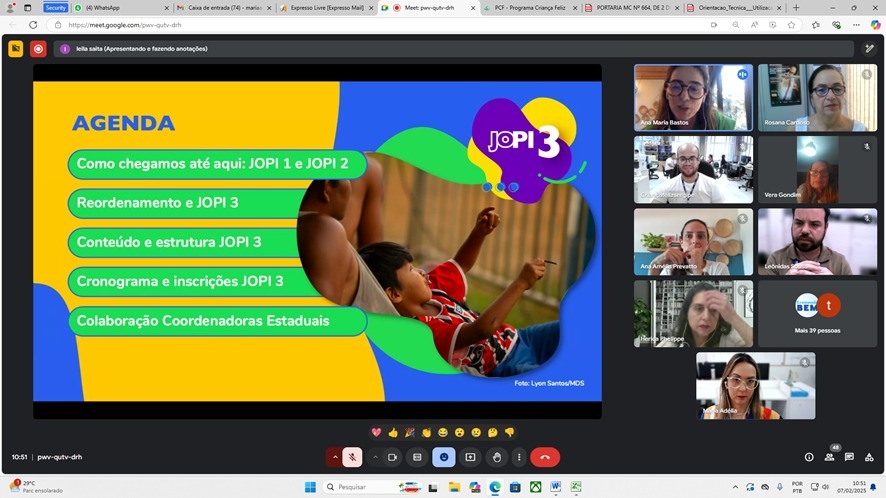
Task: Open meeting details info icon
Action: click(x=809, y=457)
